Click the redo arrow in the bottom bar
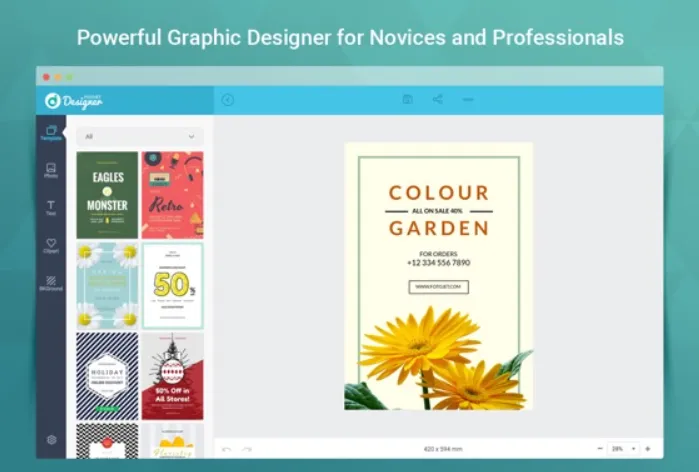 (x=247, y=449)
